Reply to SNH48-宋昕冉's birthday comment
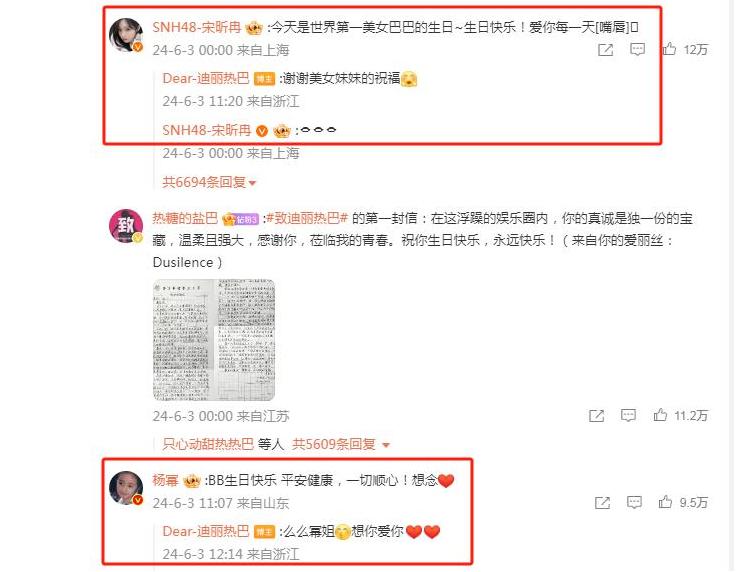This screenshot has width=749, height=572. pos(637,49)
